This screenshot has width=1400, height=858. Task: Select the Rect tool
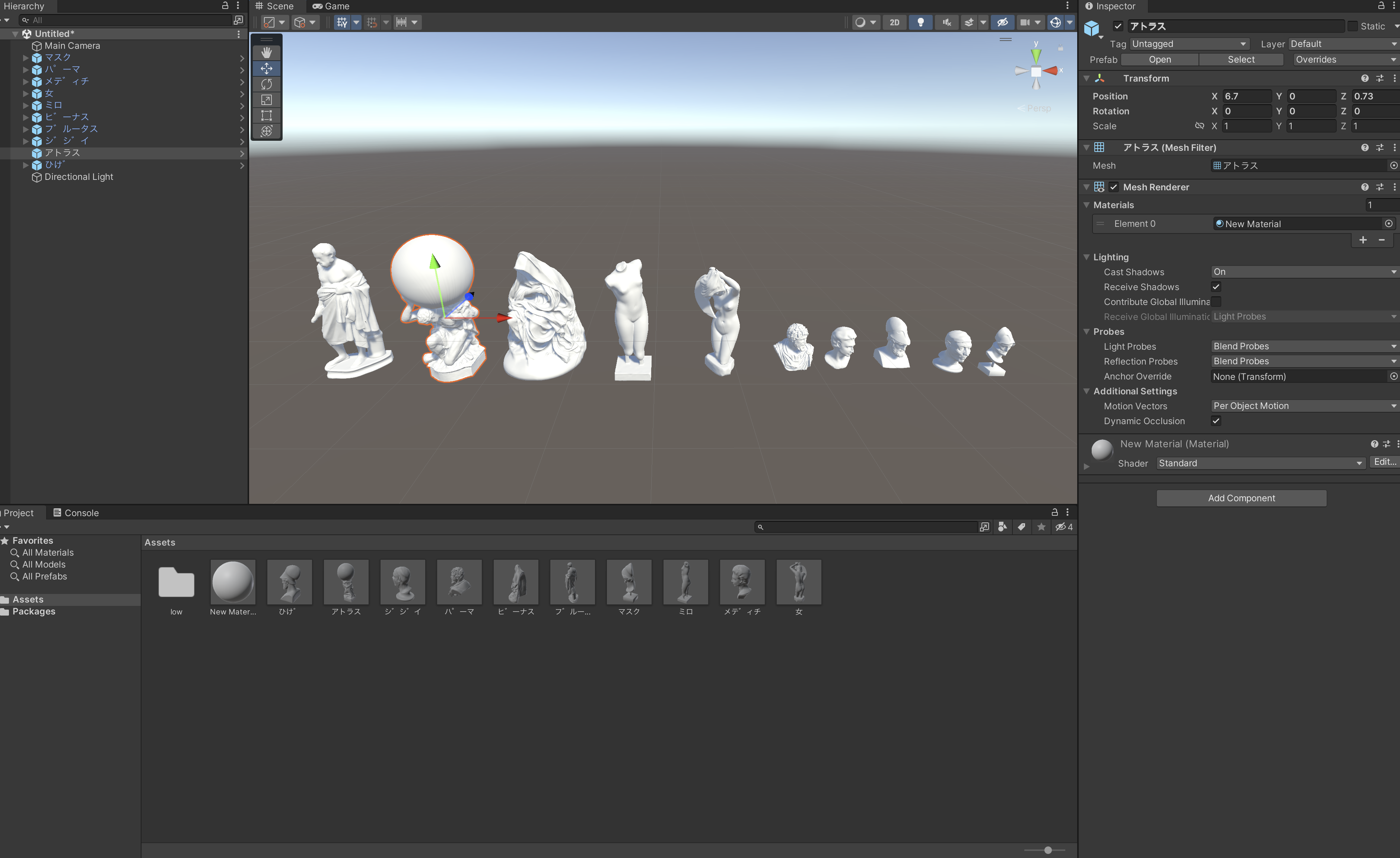click(x=267, y=115)
